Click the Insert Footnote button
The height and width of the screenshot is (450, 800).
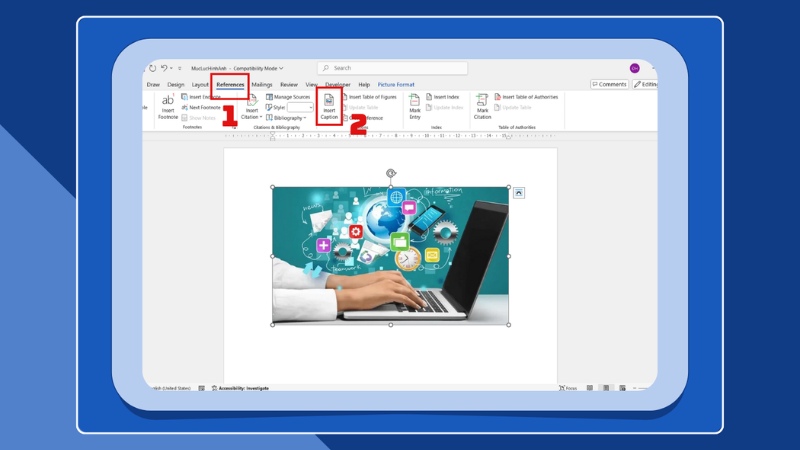168,108
